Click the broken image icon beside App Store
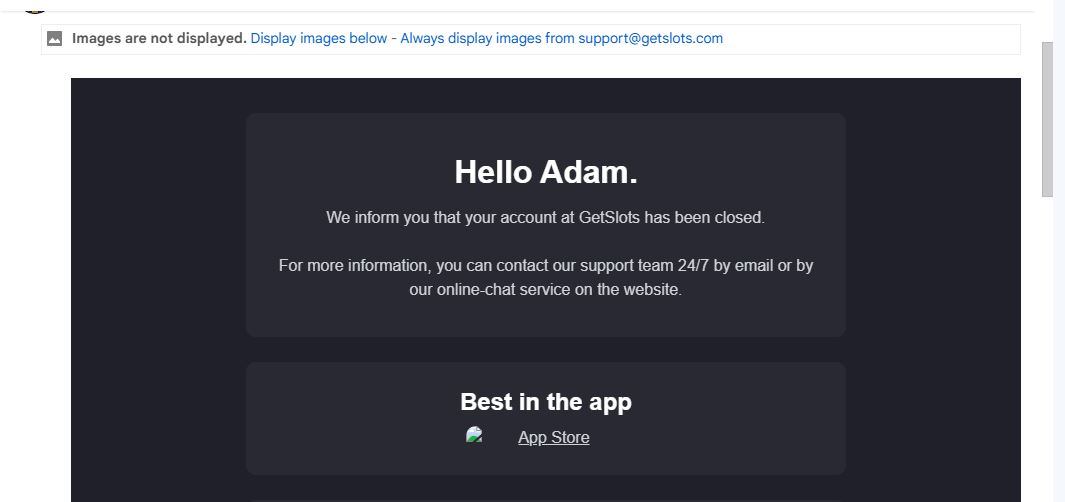Screen dimensions: 1065x502 click(x=474, y=435)
